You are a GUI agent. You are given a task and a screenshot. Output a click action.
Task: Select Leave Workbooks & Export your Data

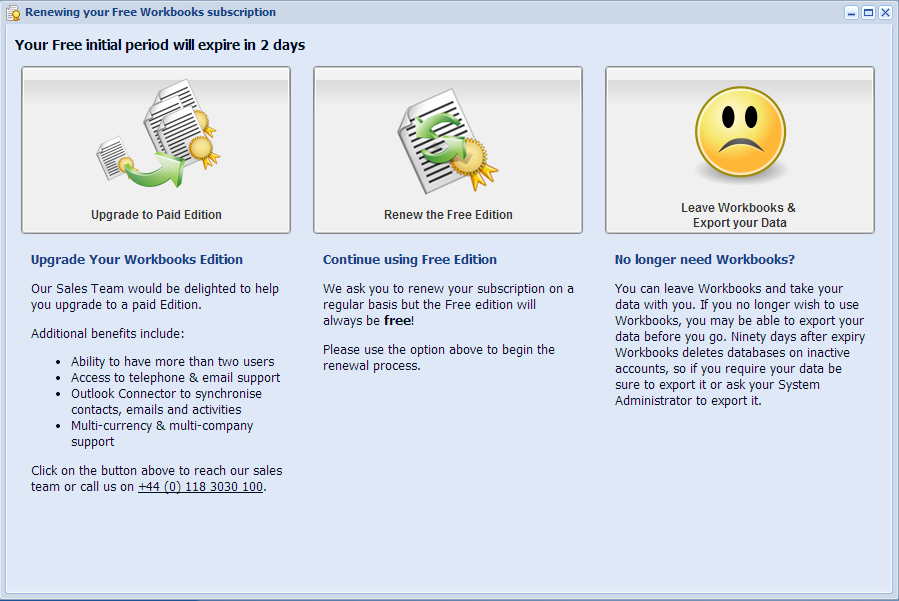pyautogui.click(x=740, y=150)
